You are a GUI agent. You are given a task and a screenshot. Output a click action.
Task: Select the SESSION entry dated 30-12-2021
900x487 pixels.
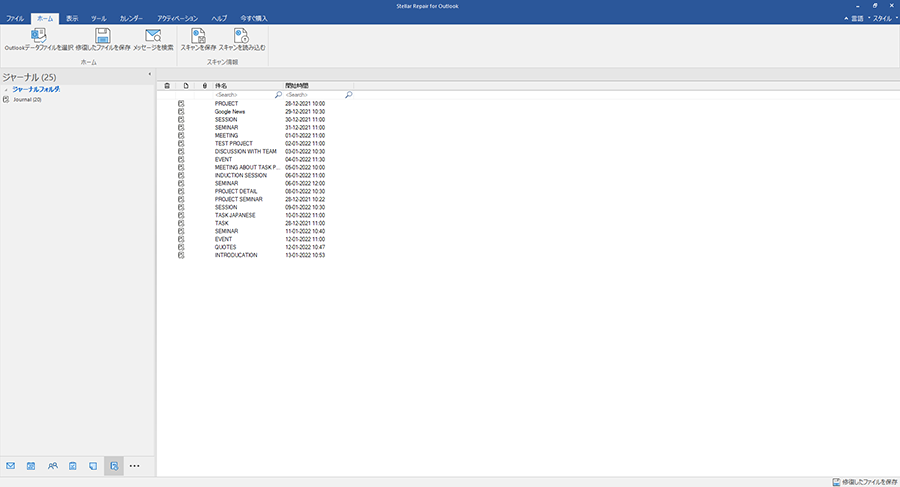click(226, 119)
